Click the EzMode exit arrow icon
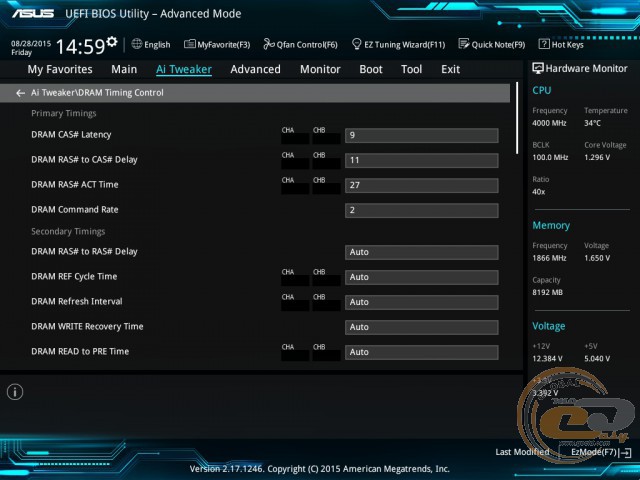 (x=625, y=453)
